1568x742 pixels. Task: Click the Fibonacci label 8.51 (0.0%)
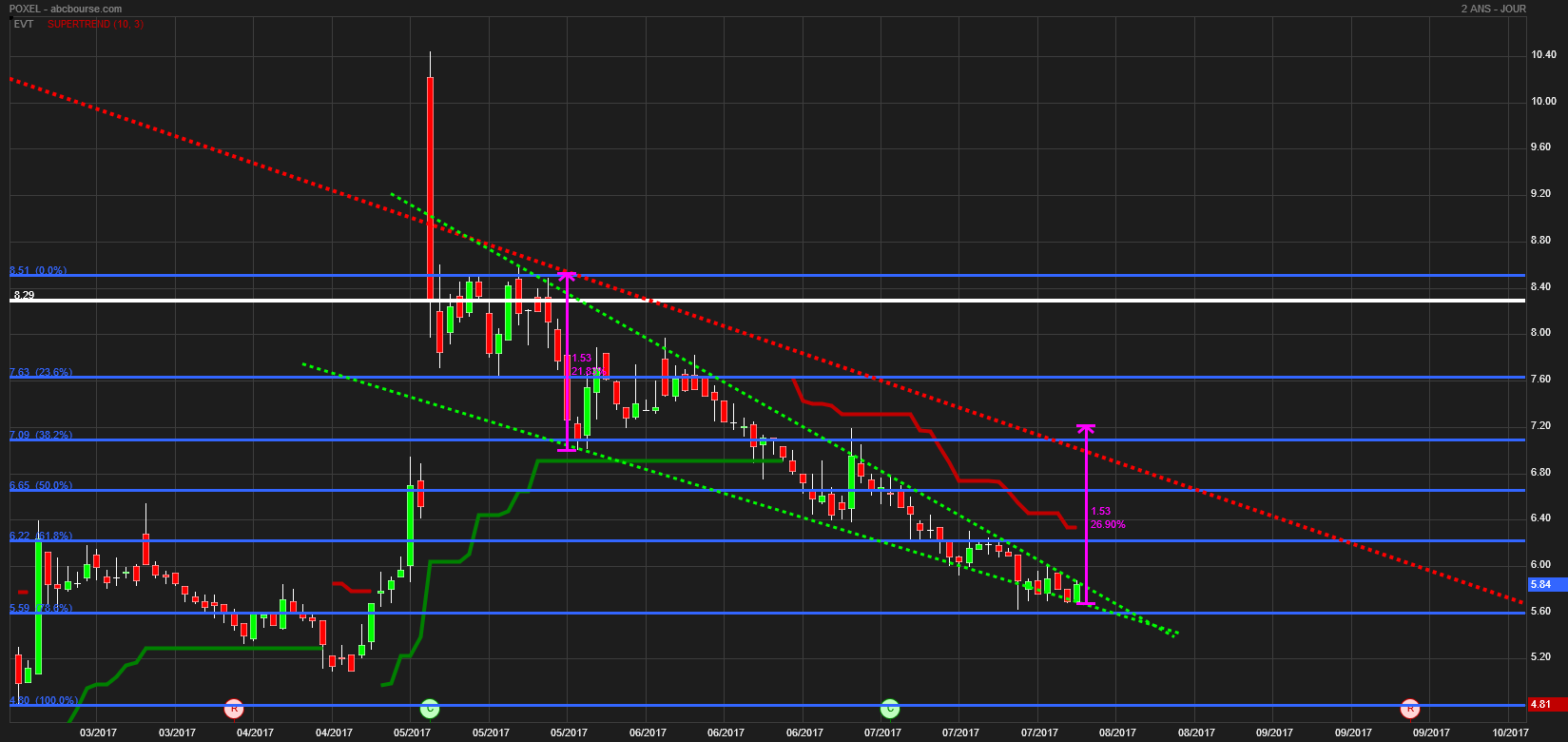(38, 270)
